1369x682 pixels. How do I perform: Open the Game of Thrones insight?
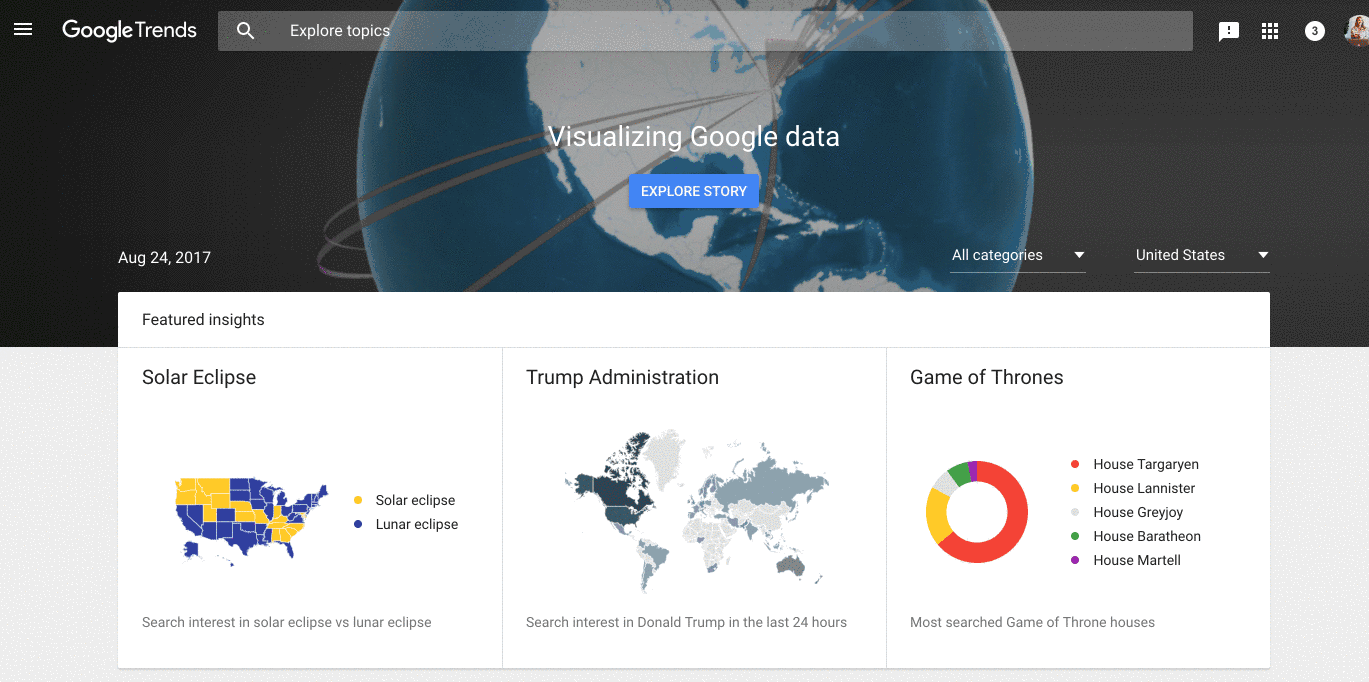click(986, 377)
